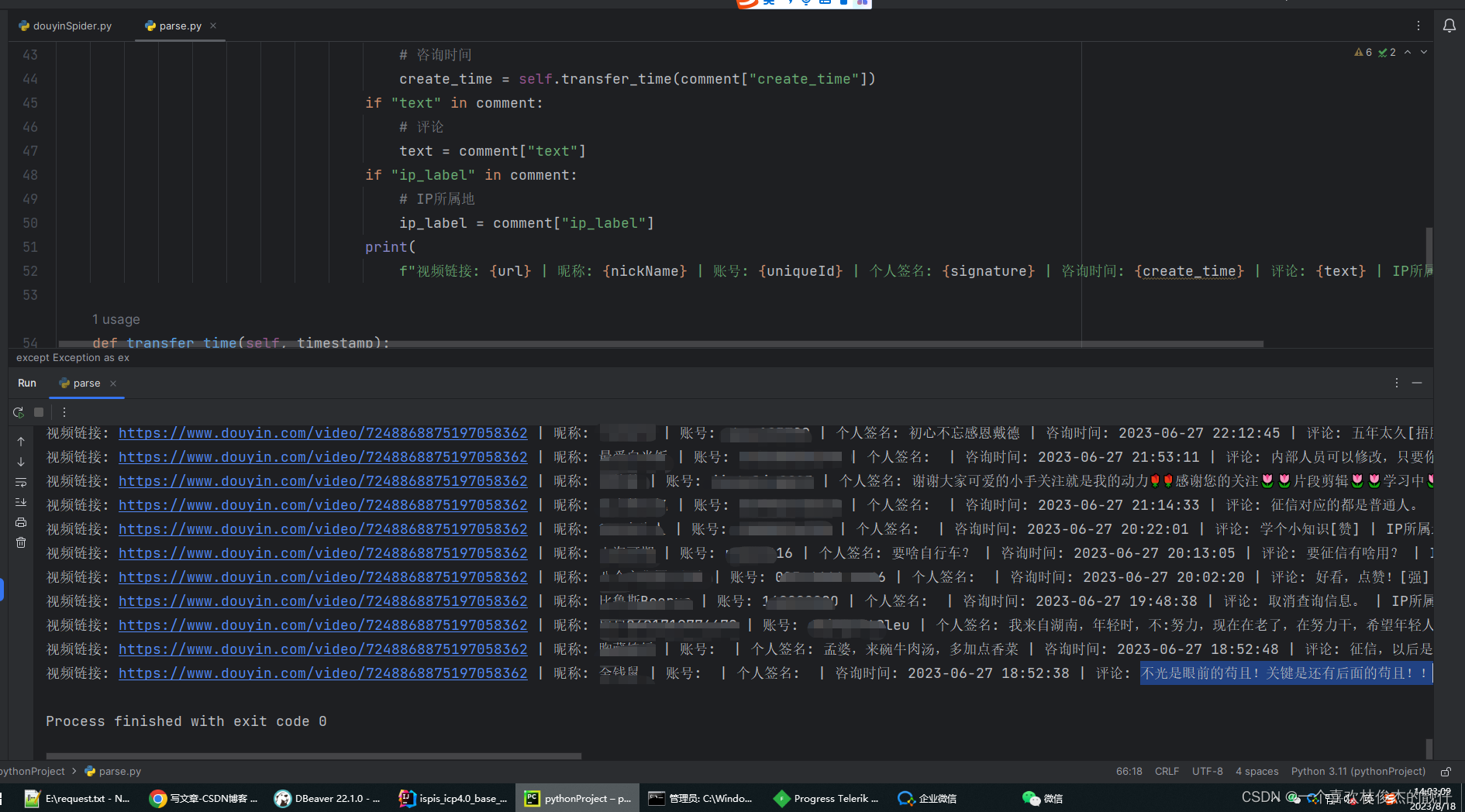Image resolution: width=1465 pixels, height=812 pixels.
Task: Minimize the Run tool window
Action: [1417, 383]
